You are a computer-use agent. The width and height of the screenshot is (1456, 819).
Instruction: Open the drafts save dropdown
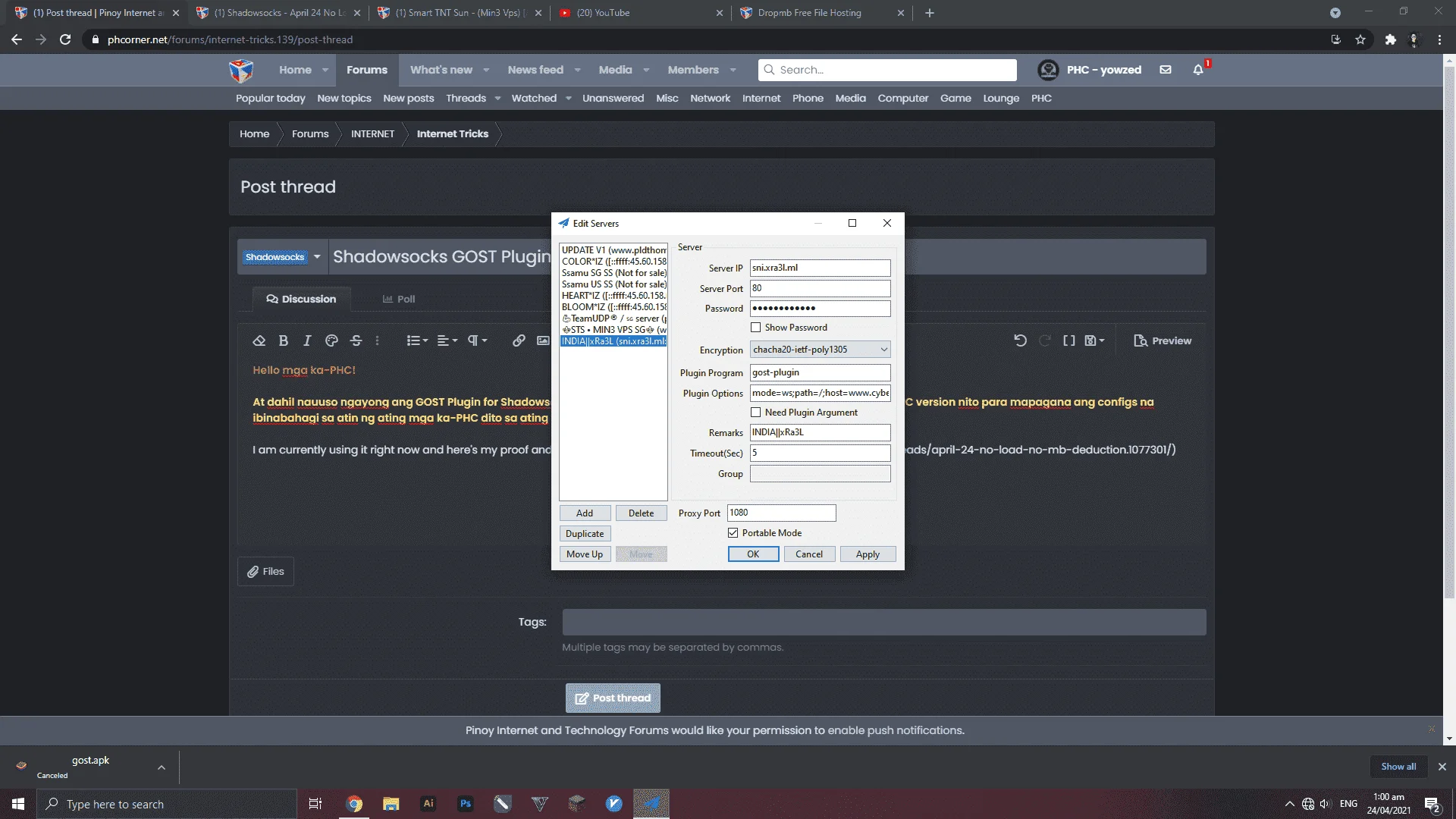click(1094, 341)
